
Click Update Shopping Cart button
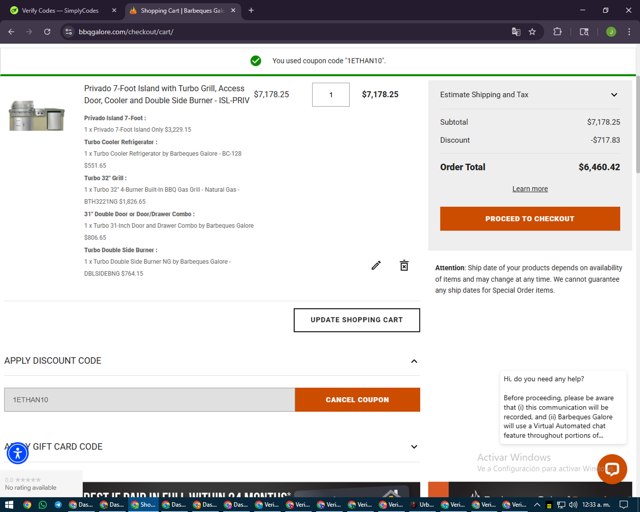coord(356,320)
